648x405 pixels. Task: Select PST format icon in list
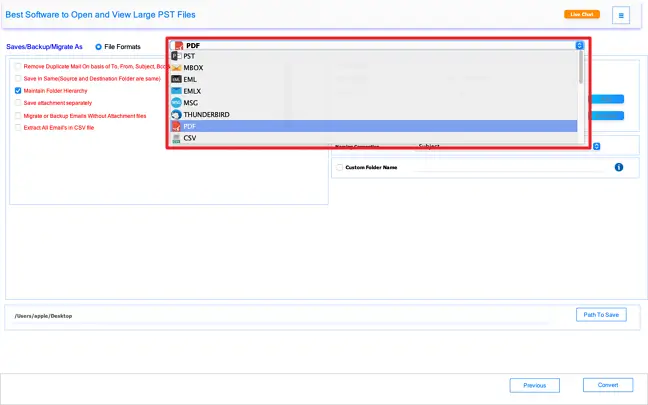point(176,57)
